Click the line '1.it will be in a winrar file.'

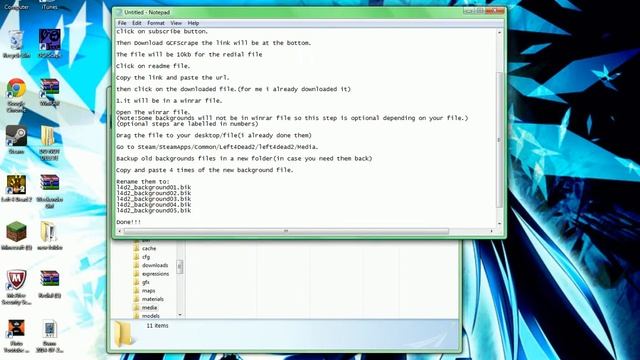click(x=169, y=100)
